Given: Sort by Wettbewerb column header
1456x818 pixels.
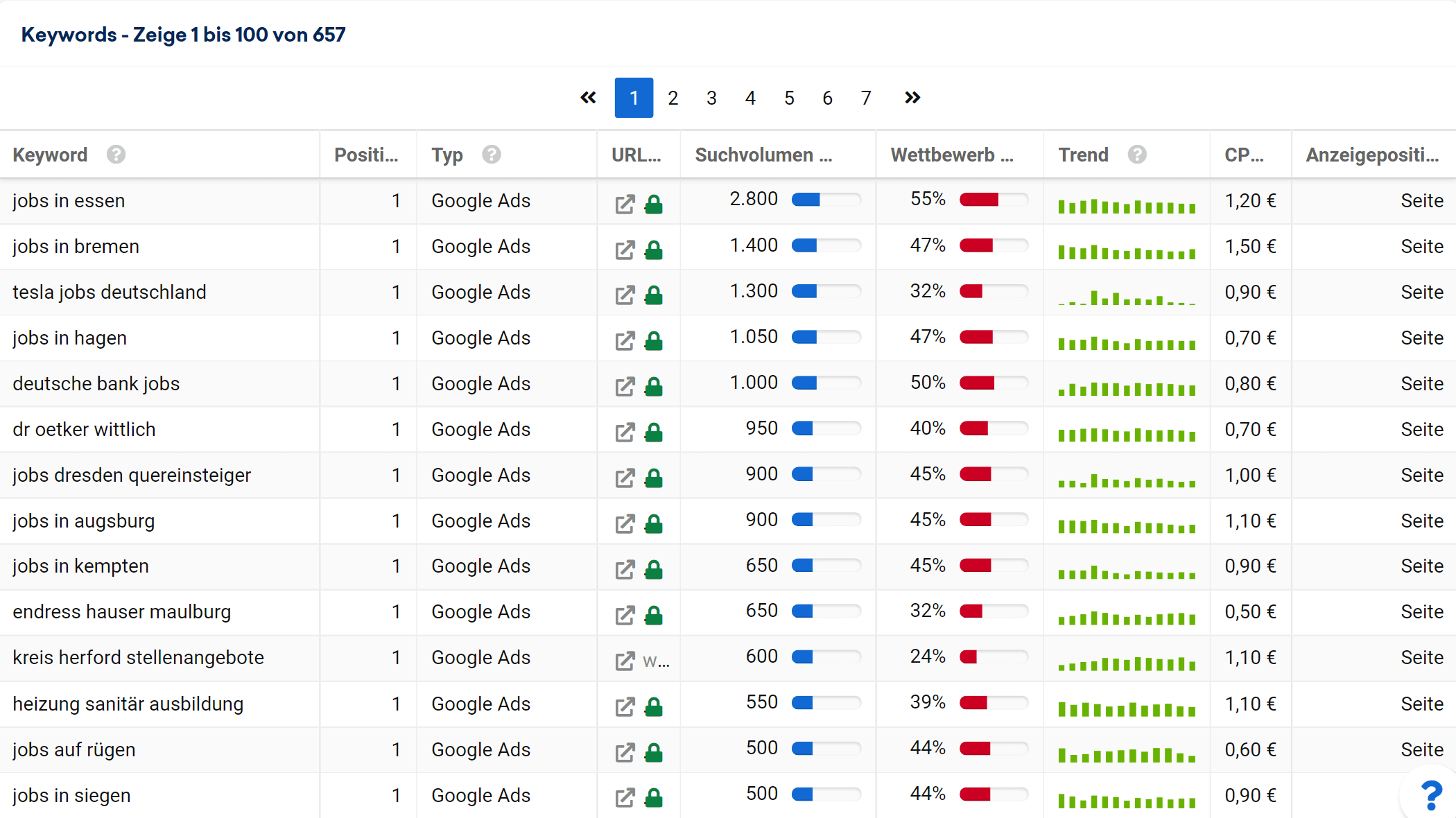Looking at the screenshot, I should [x=951, y=155].
